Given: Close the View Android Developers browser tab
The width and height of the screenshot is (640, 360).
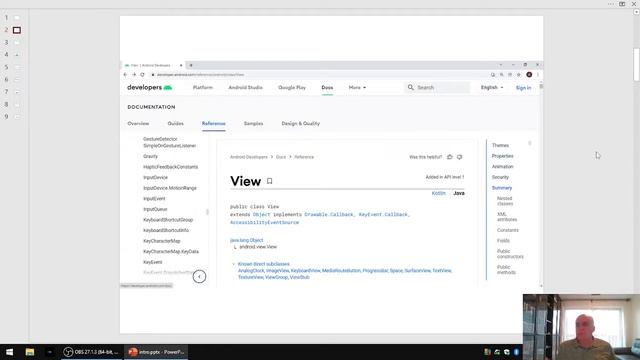Looking at the screenshot, I should point(181,65).
